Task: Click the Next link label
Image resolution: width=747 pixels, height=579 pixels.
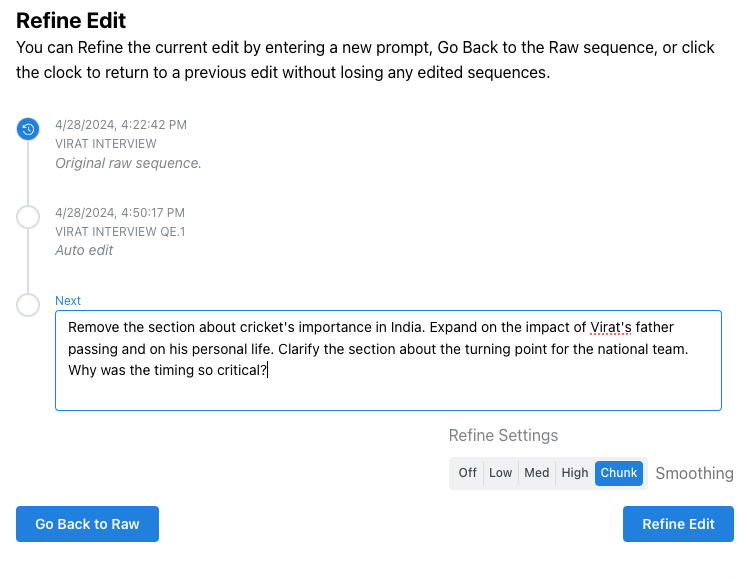Action: [68, 301]
